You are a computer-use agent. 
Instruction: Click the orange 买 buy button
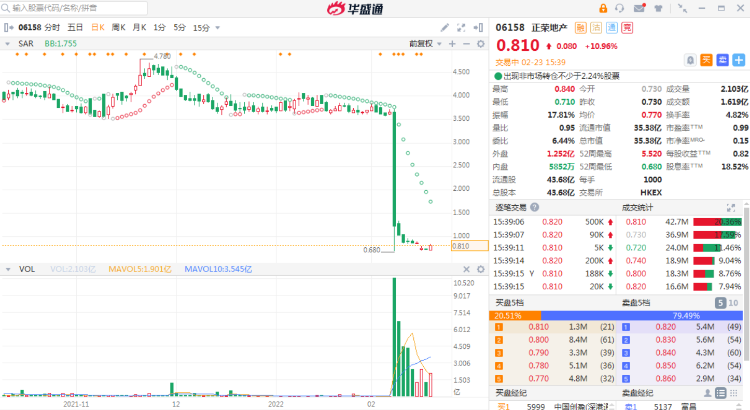coord(706,60)
